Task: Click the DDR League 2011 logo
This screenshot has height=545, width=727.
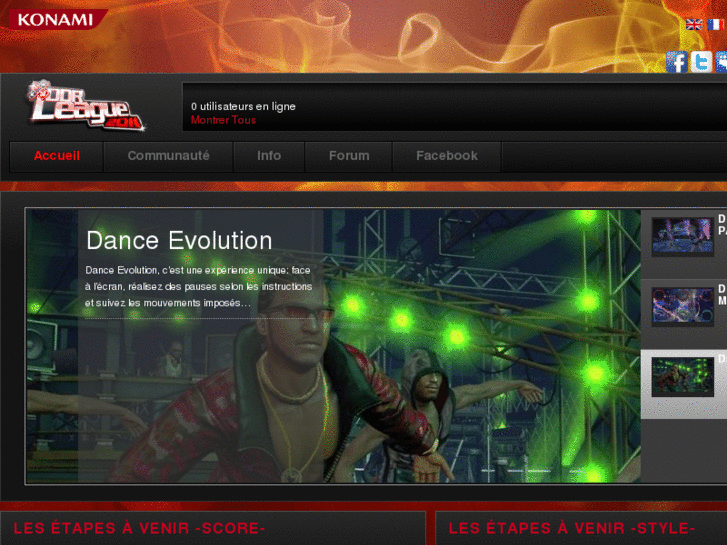Action: click(86, 105)
